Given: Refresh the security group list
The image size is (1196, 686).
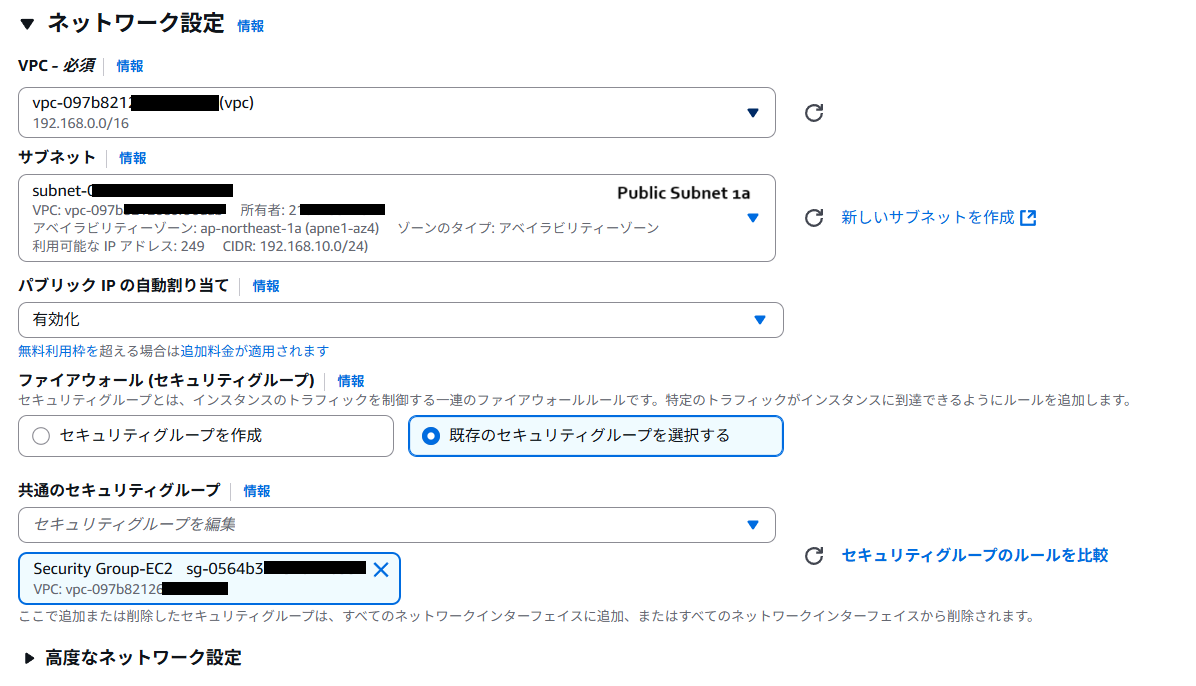Looking at the screenshot, I should click(813, 555).
